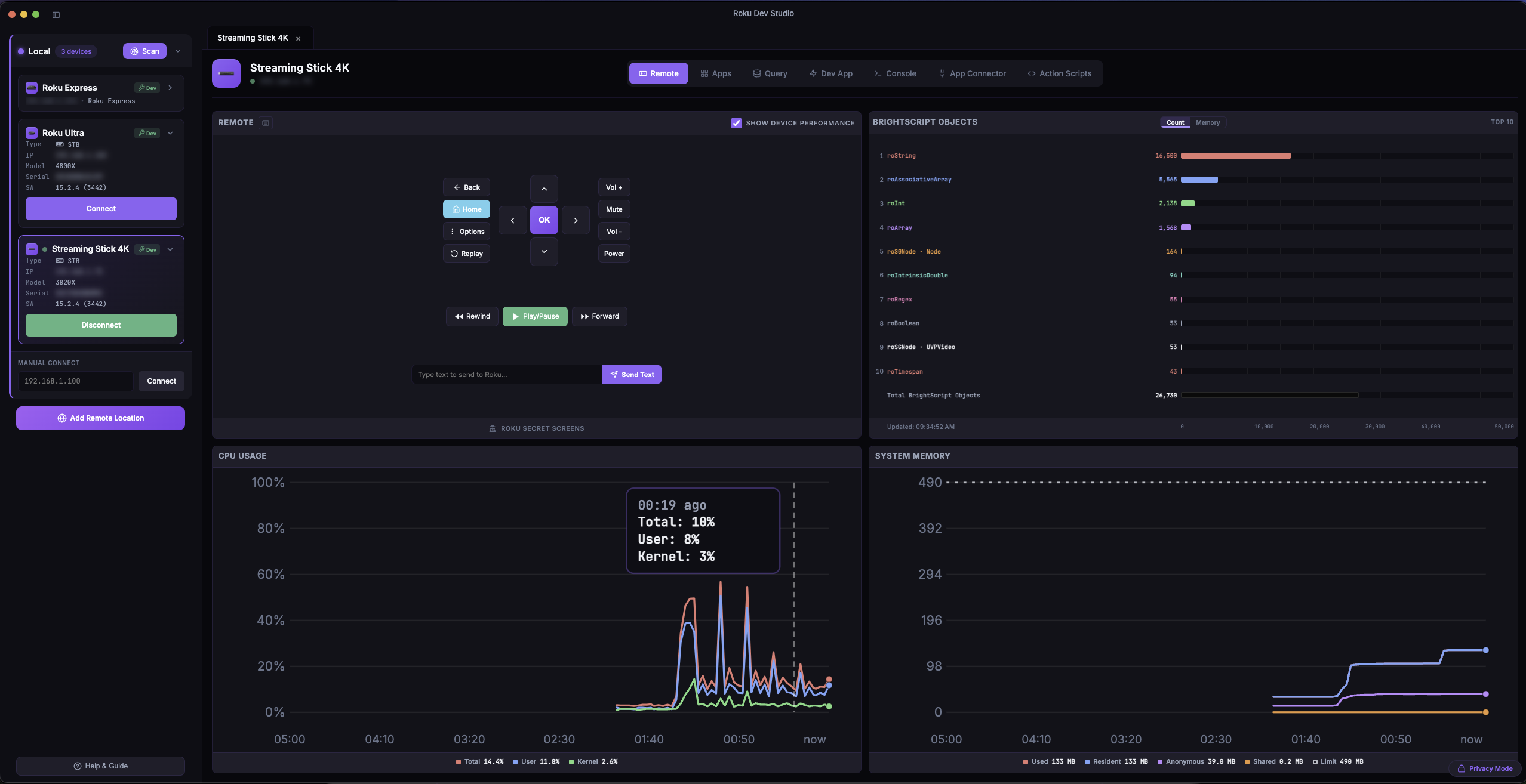Collapse the Streaming Stick 4K card chevron
Image resolution: width=1526 pixels, height=784 pixels.
click(x=170, y=249)
